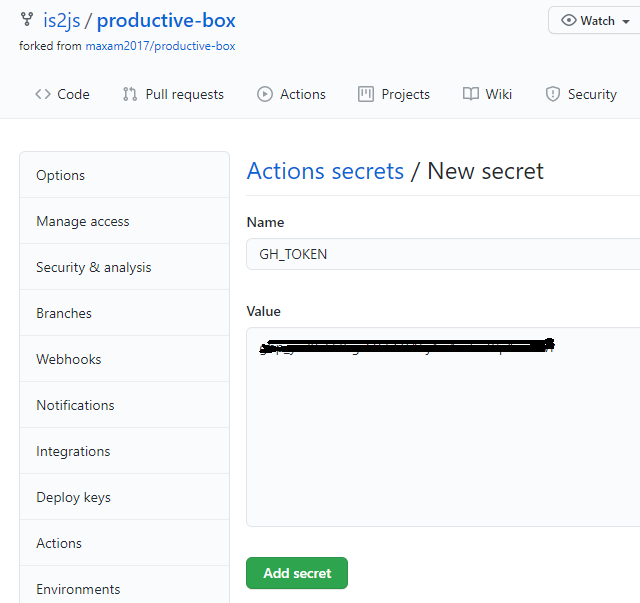Open the productive-box repository link
This screenshot has height=603, width=640.
pyautogui.click(x=166, y=20)
